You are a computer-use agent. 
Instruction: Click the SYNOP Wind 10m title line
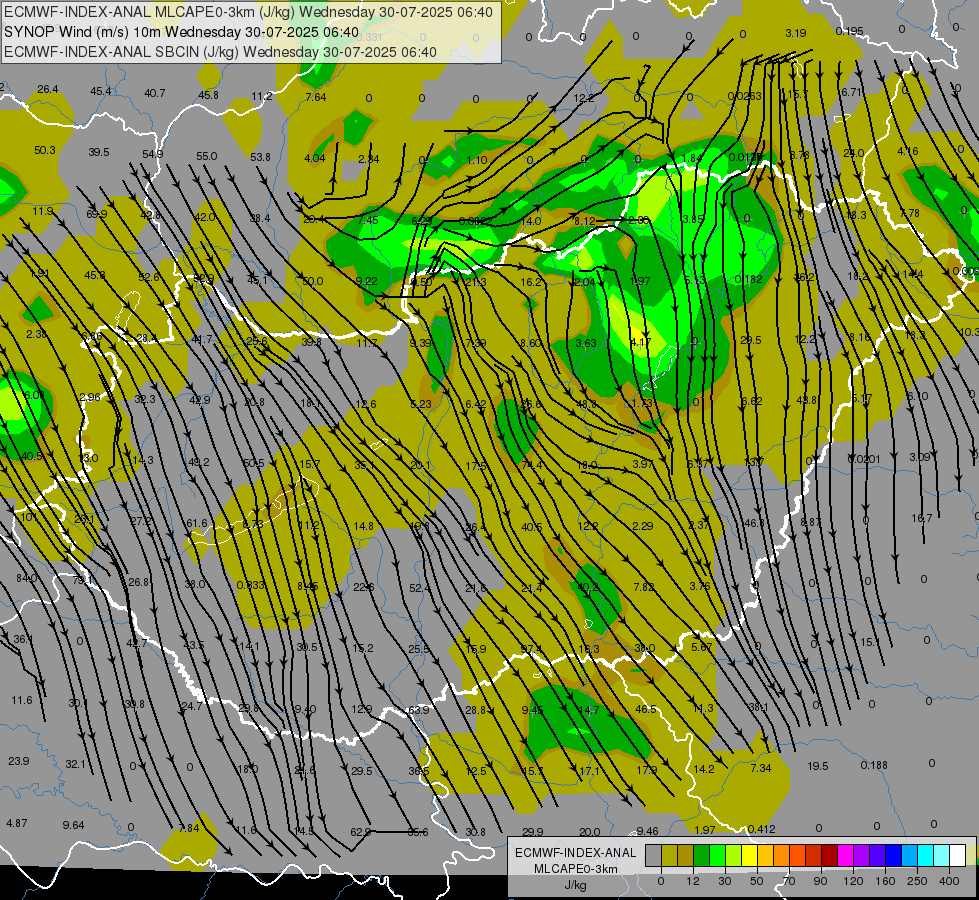(181, 32)
